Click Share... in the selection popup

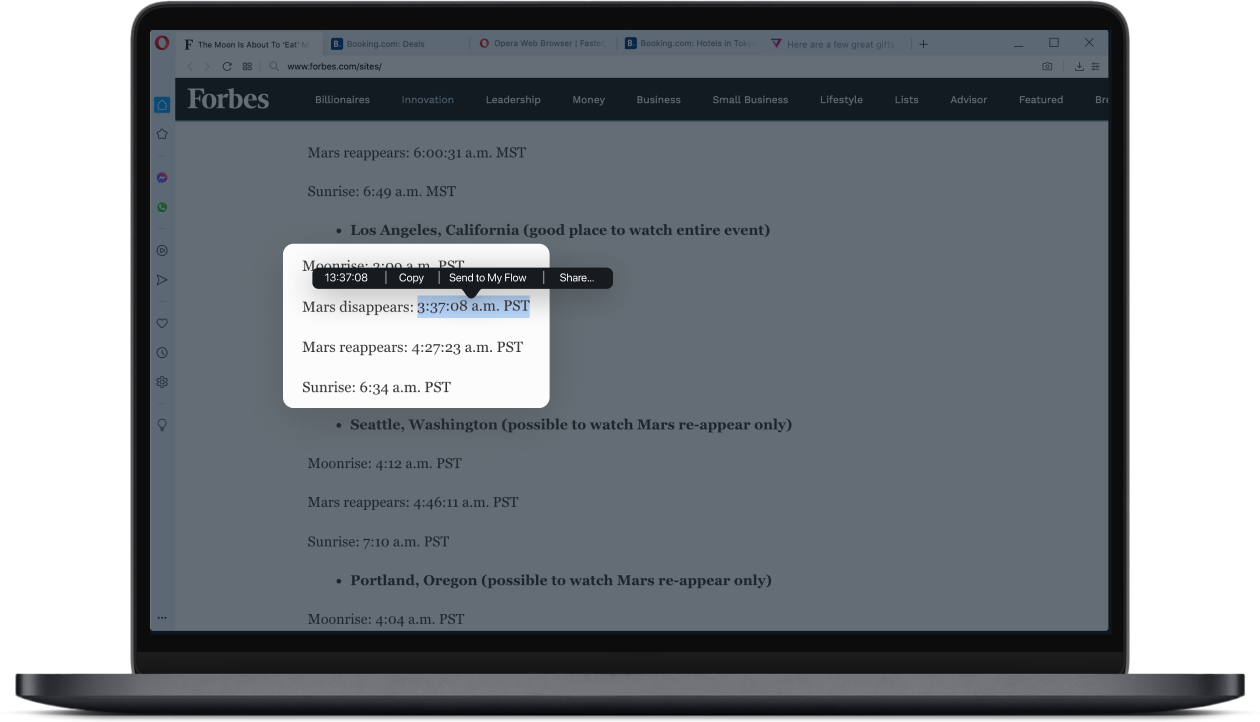pos(576,278)
